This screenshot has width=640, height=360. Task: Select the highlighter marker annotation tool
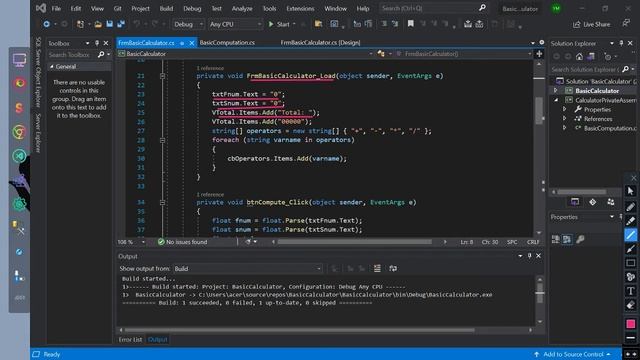631,221
